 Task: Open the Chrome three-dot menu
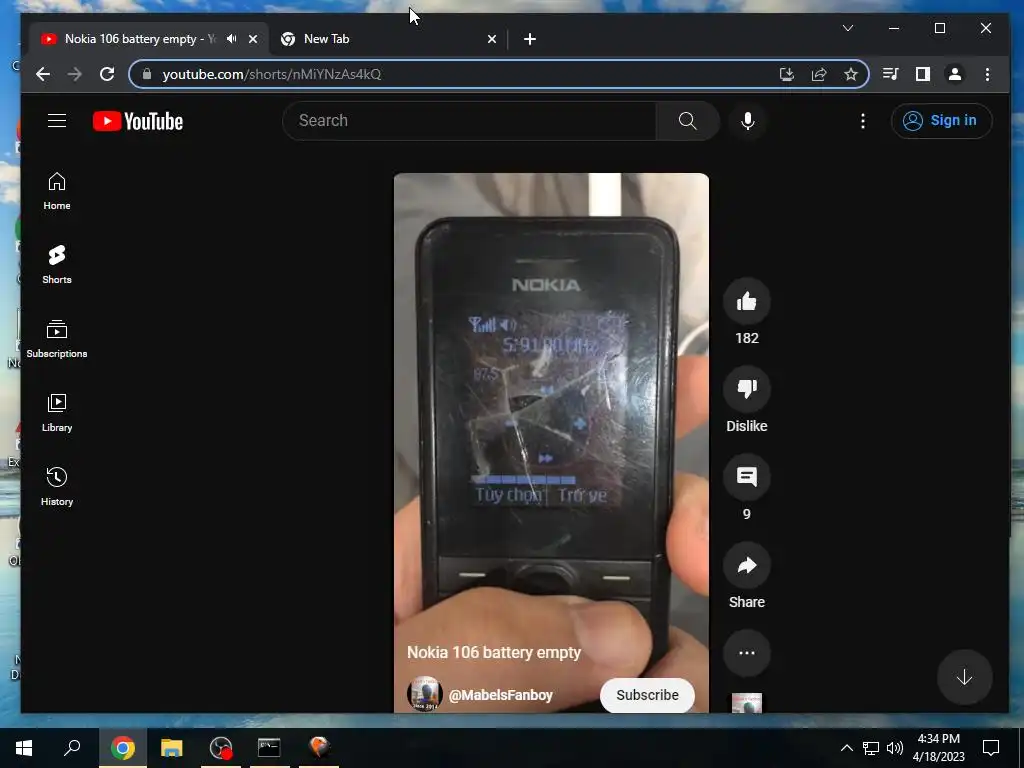coord(987,74)
